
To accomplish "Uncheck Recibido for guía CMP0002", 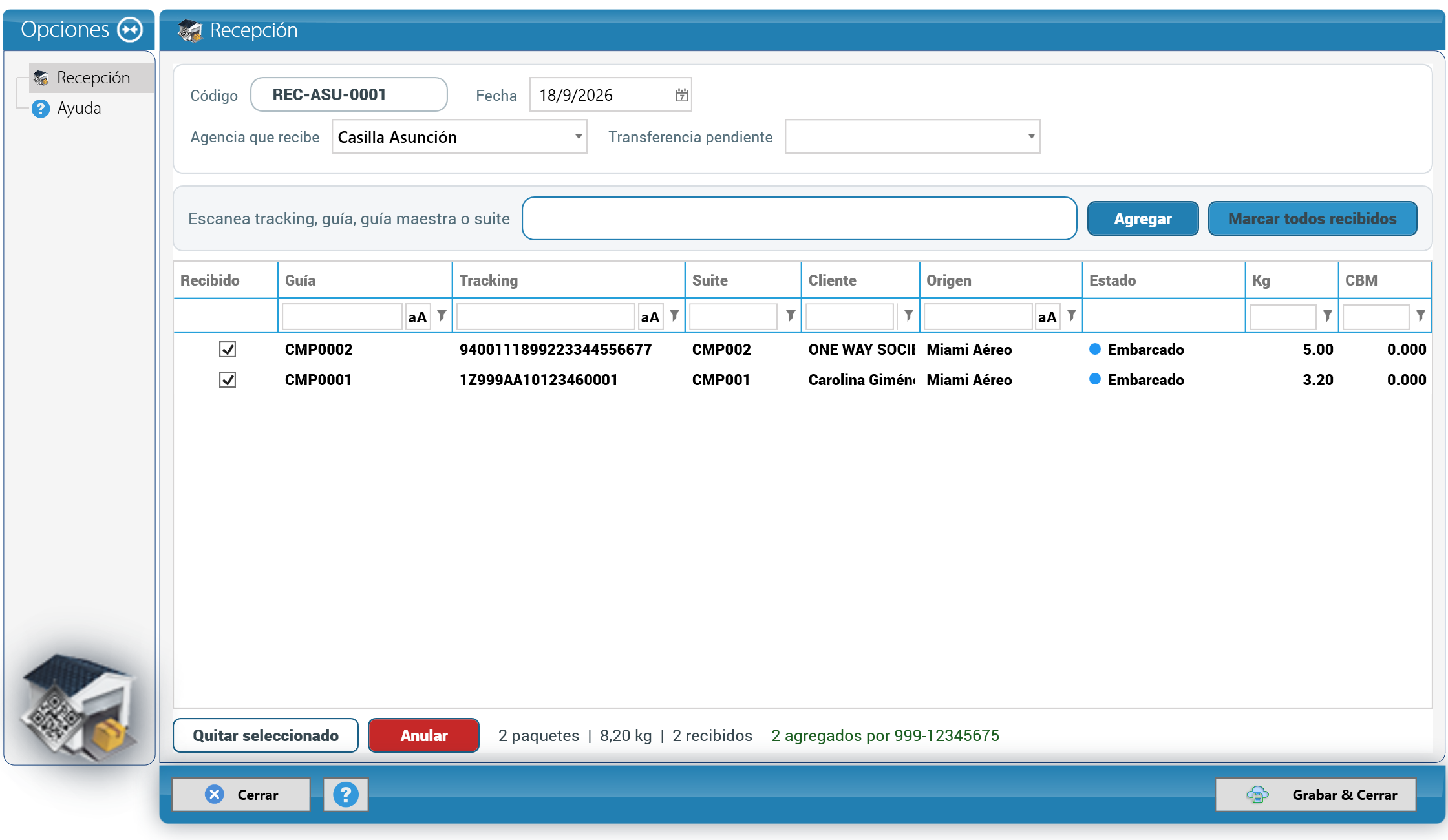I will 228,350.
